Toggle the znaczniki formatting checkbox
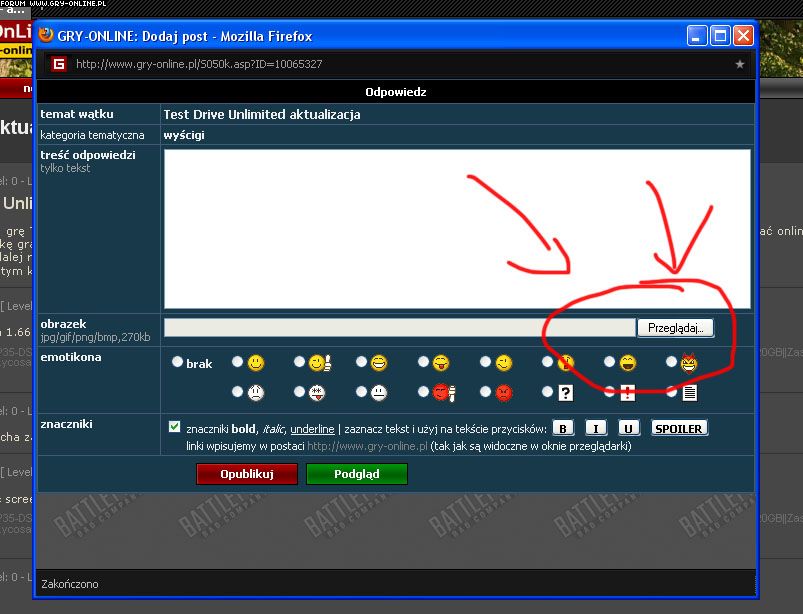The height and width of the screenshot is (614, 803). 175,427
